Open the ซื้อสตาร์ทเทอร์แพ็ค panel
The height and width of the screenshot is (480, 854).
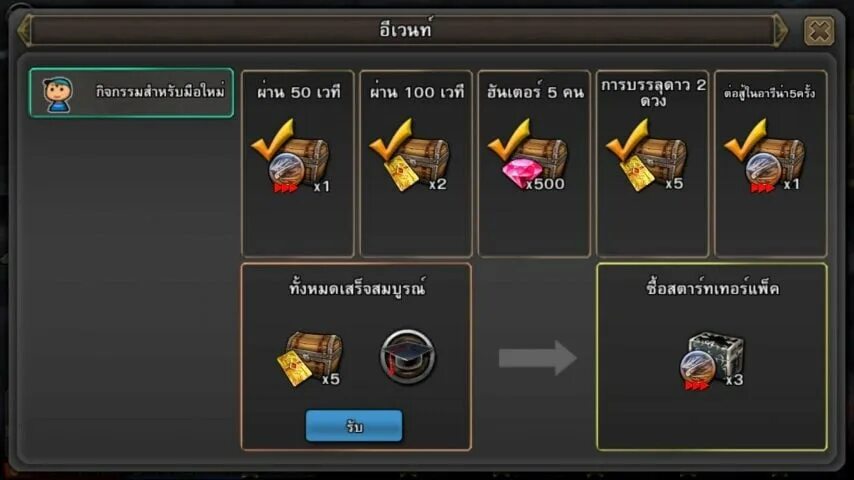point(712,357)
